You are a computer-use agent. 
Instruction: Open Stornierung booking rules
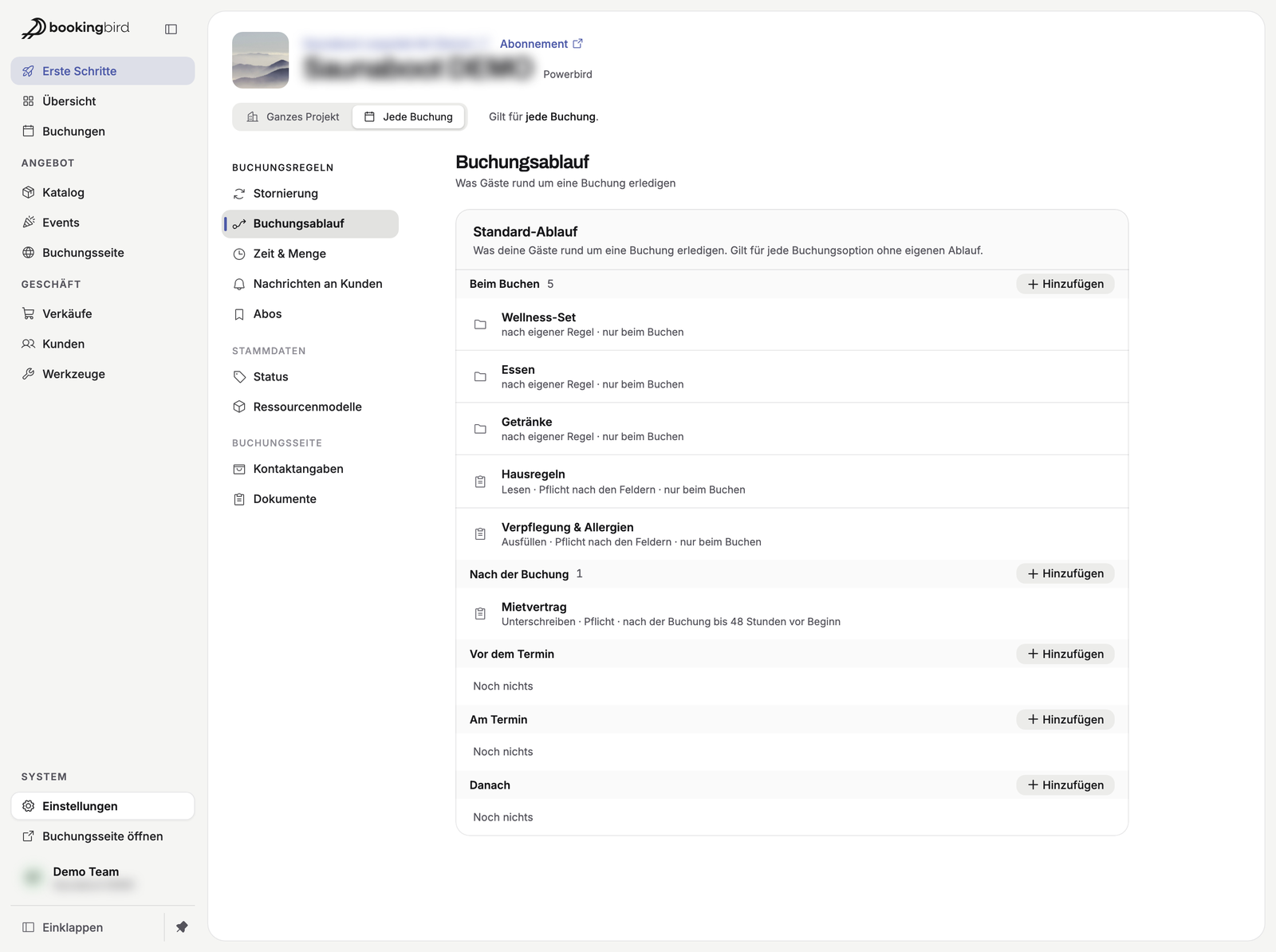[x=310, y=194]
